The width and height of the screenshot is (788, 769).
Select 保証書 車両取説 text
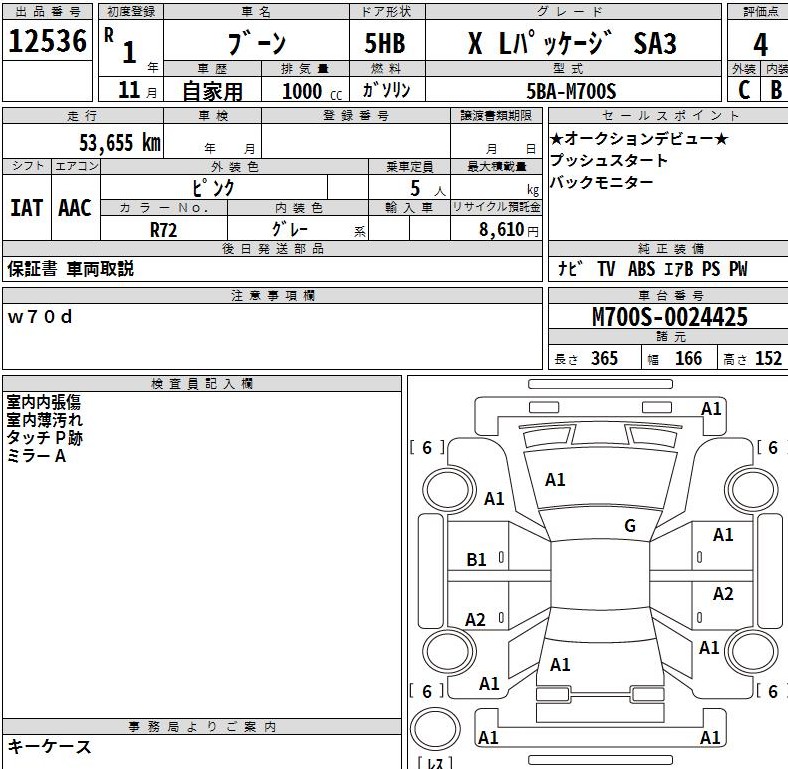[70, 269]
